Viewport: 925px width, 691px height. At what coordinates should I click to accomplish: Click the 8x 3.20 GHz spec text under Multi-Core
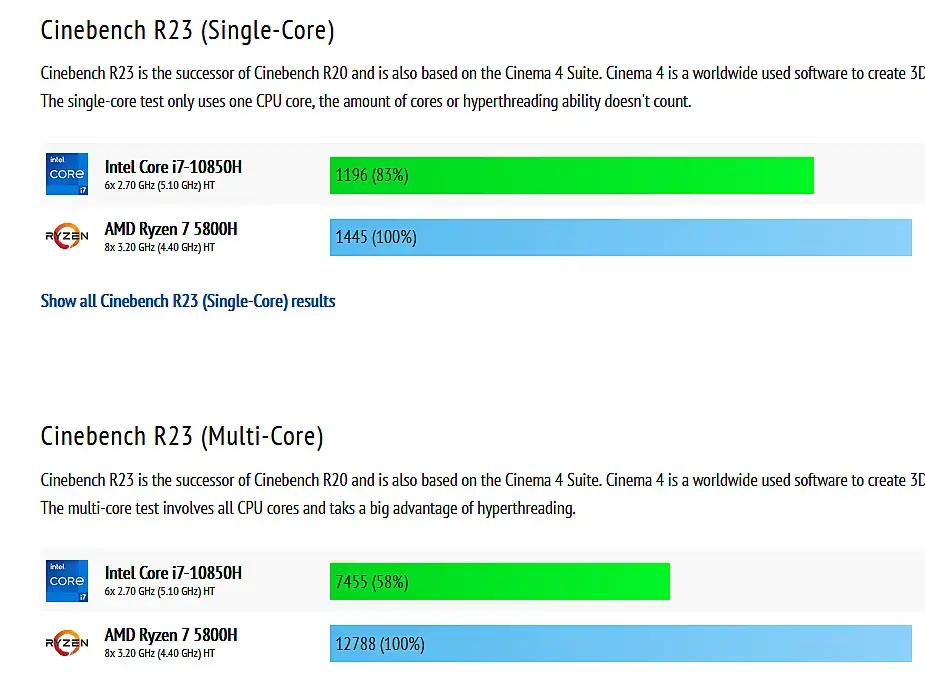click(x=160, y=653)
